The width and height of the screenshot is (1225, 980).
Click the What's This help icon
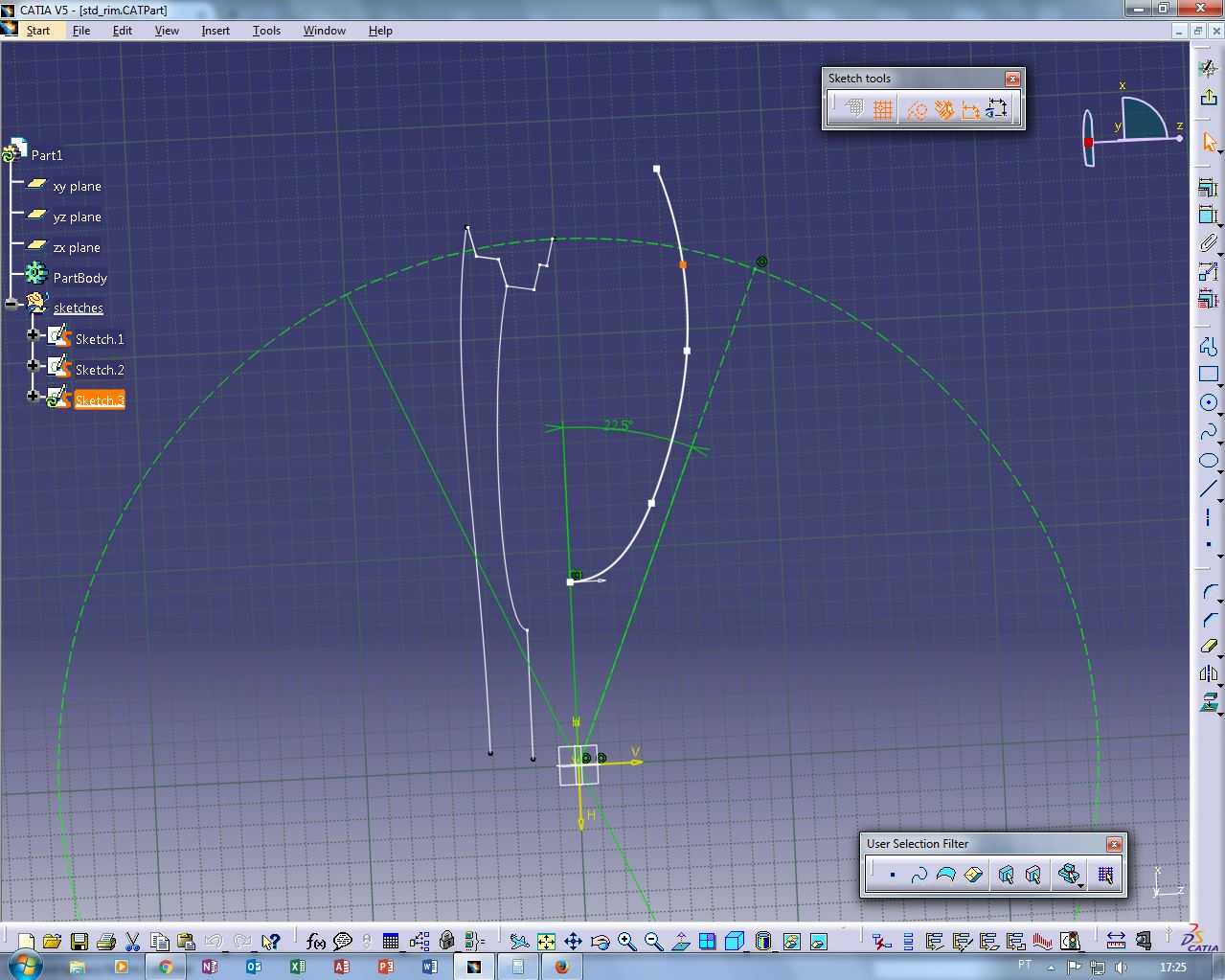tap(270, 942)
